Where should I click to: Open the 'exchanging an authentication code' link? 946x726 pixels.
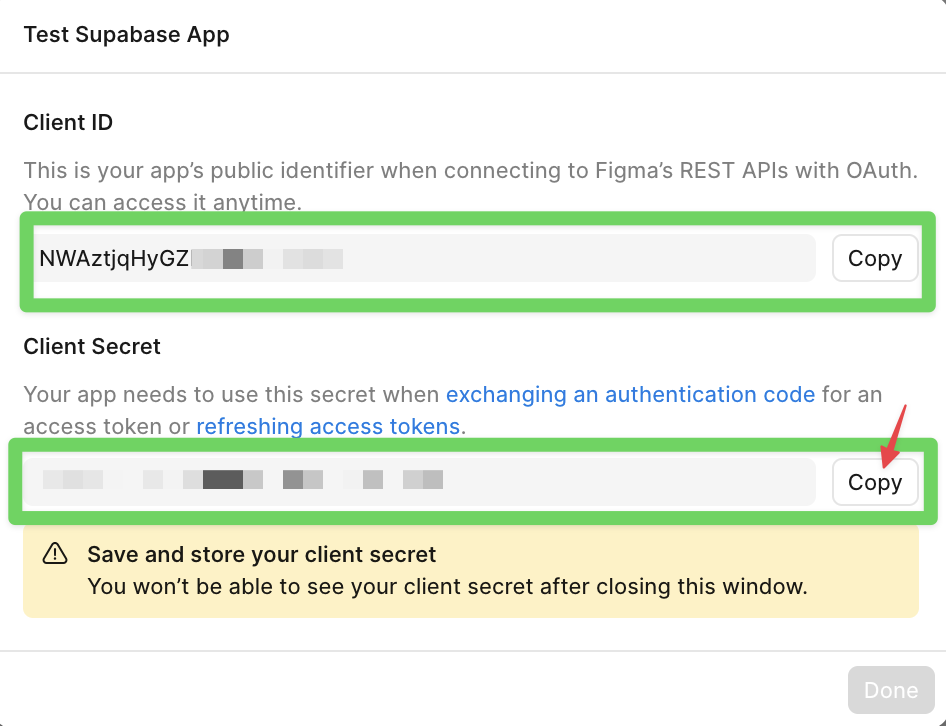[629, 394]
